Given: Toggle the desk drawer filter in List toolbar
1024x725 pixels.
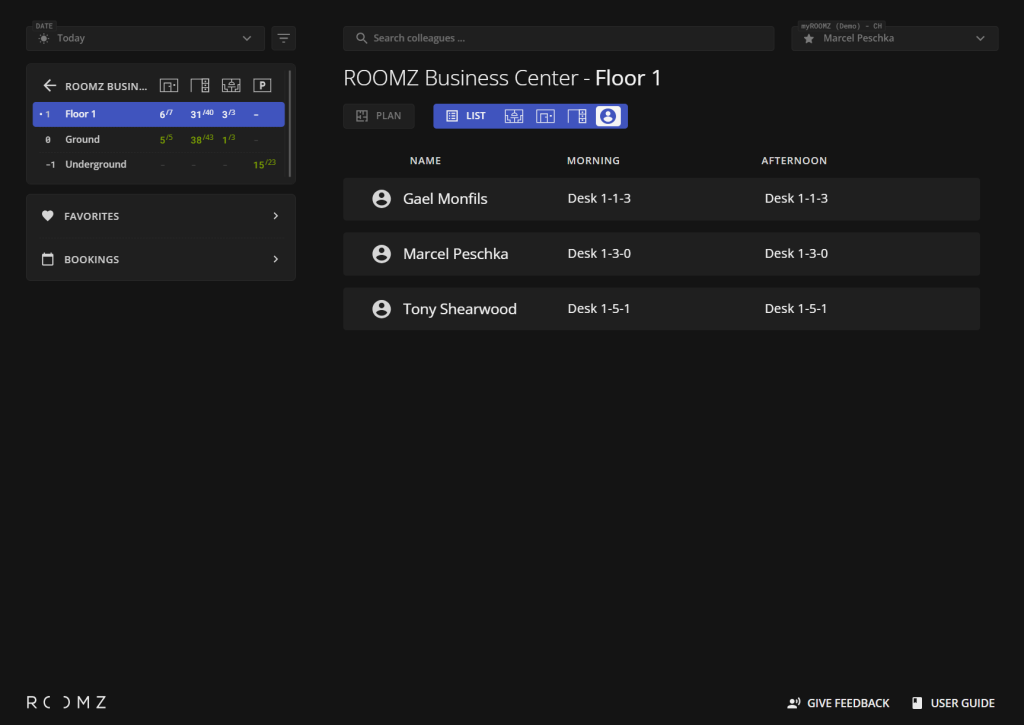Looking at the screenshot, I should point(576,116).
